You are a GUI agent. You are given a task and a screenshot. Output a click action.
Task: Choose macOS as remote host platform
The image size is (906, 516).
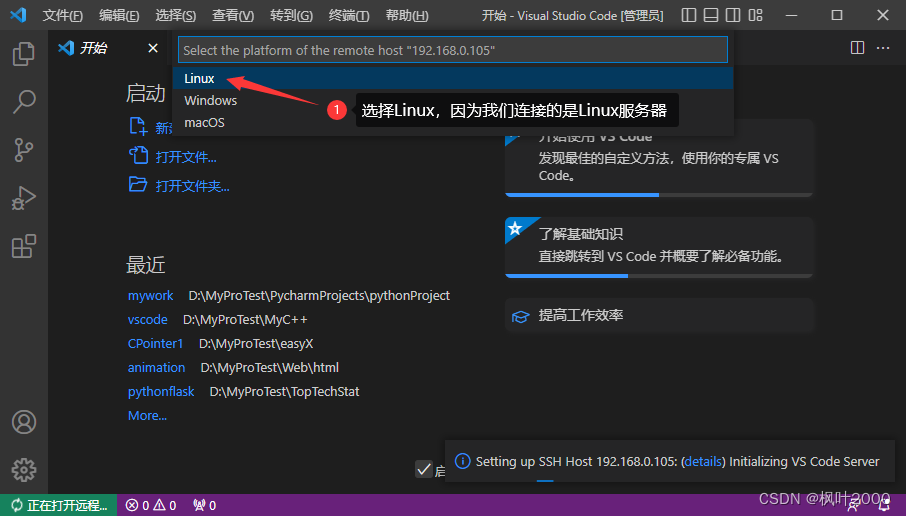pos(453,122)
